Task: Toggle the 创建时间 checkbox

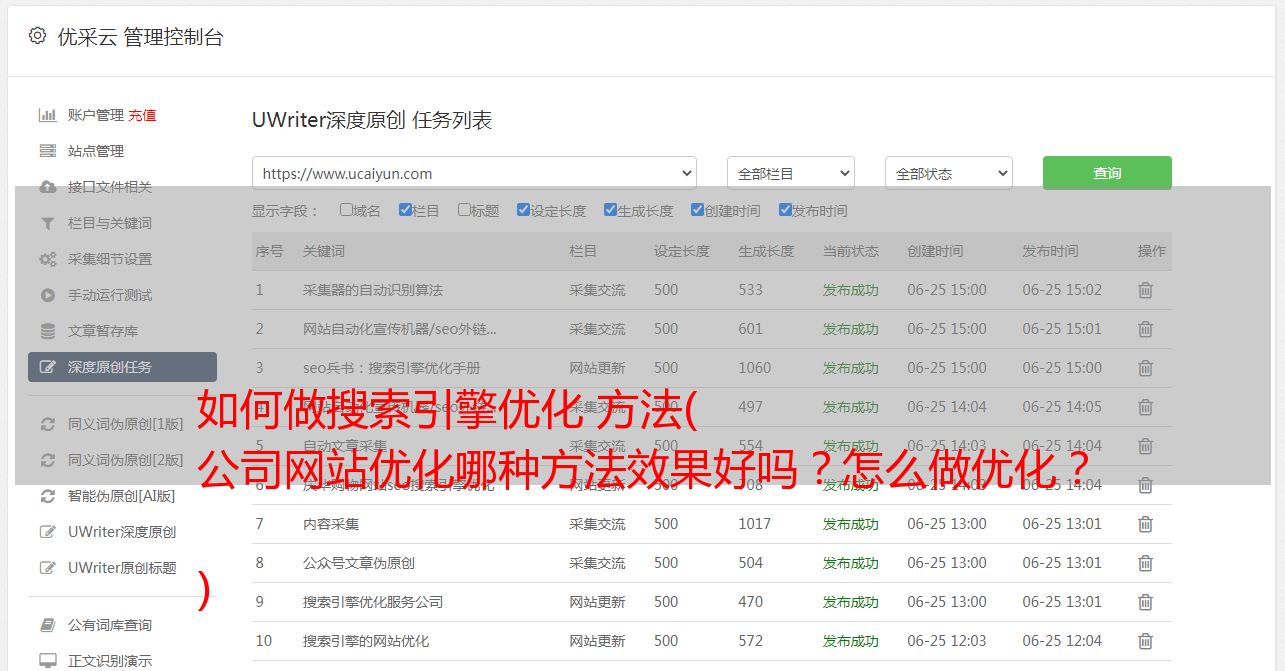Action: coord(697,210)
